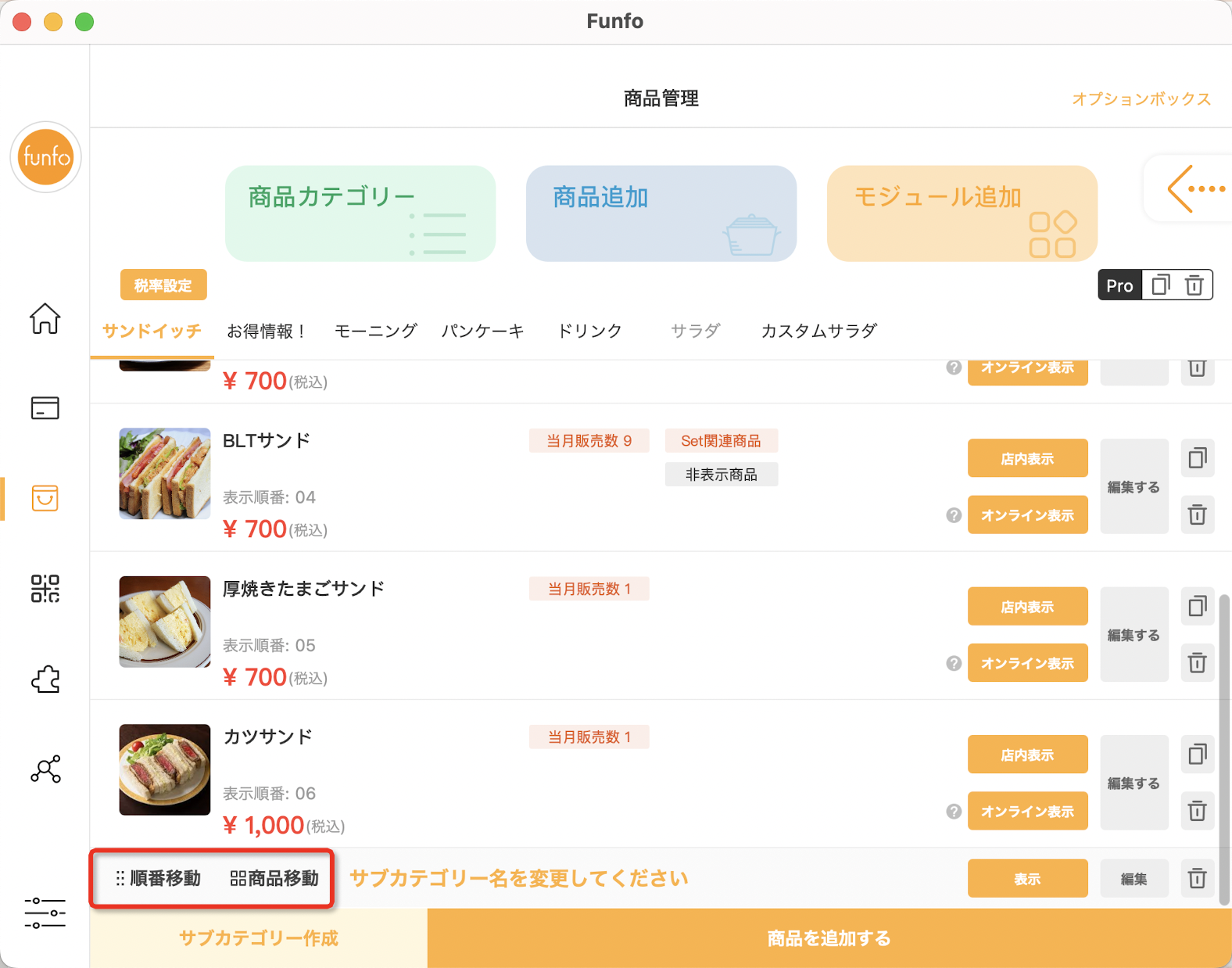Image resolution: width=1232 pixels, height=968 pixels.
Task: Toggle subcategory 表示 button
Action: (1027, 879)
